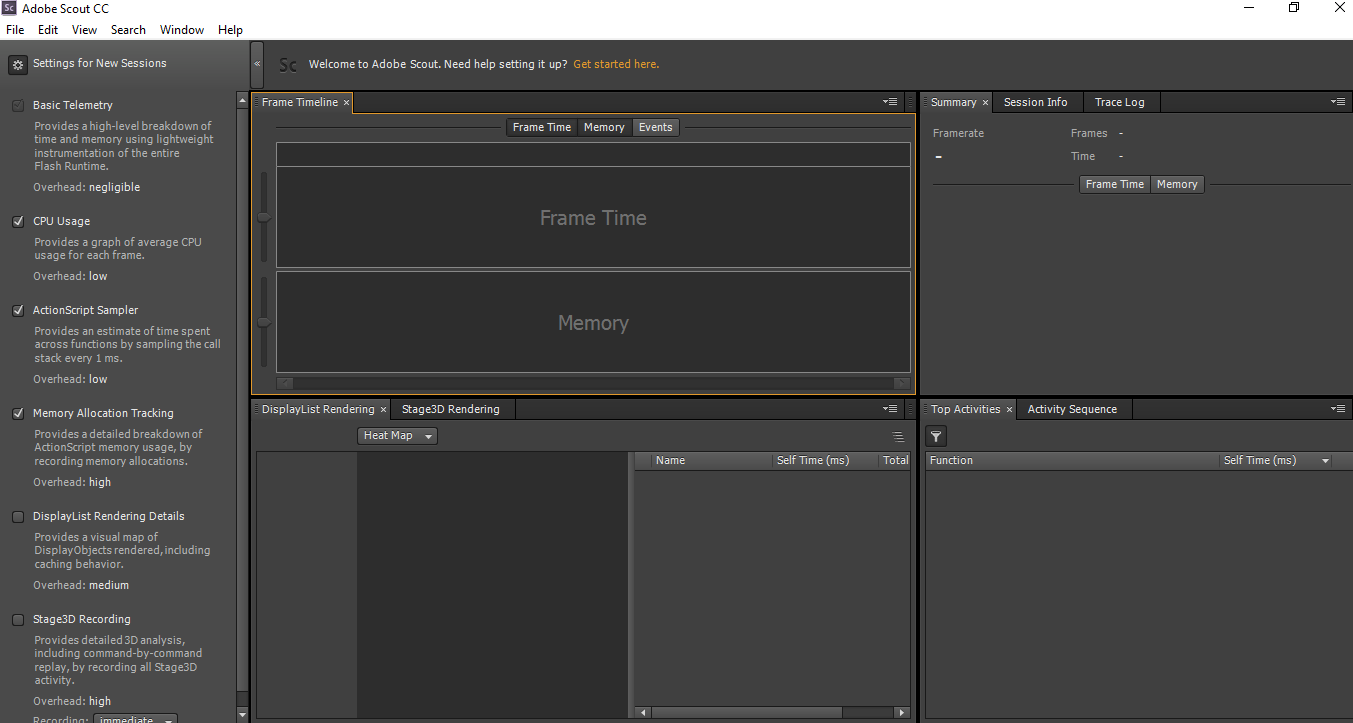Viewport: 1353px width, 723px height.
Task: Open the Frame Timeline panel options menu
Action: (890, 102)
